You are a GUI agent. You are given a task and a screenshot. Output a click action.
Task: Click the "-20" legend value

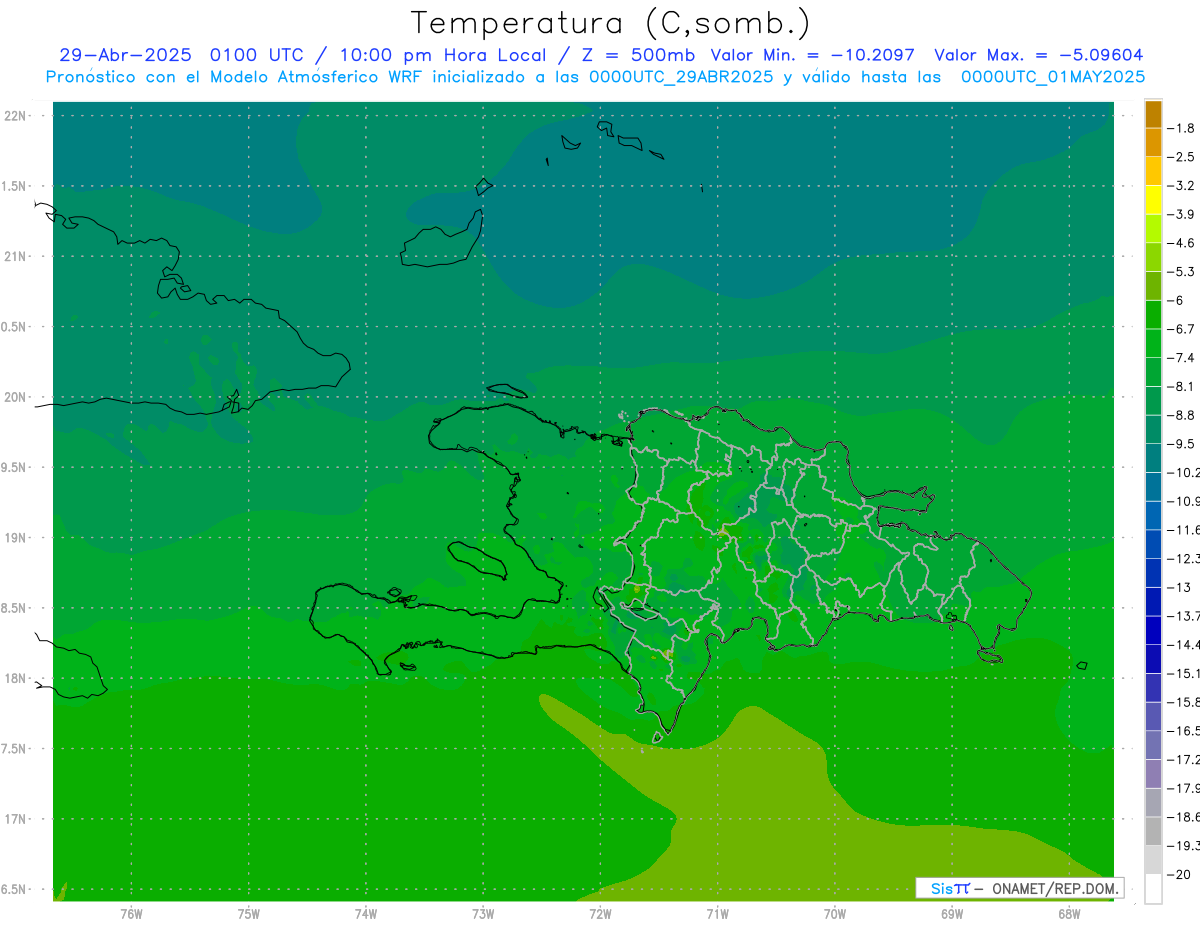[1178, 875]
